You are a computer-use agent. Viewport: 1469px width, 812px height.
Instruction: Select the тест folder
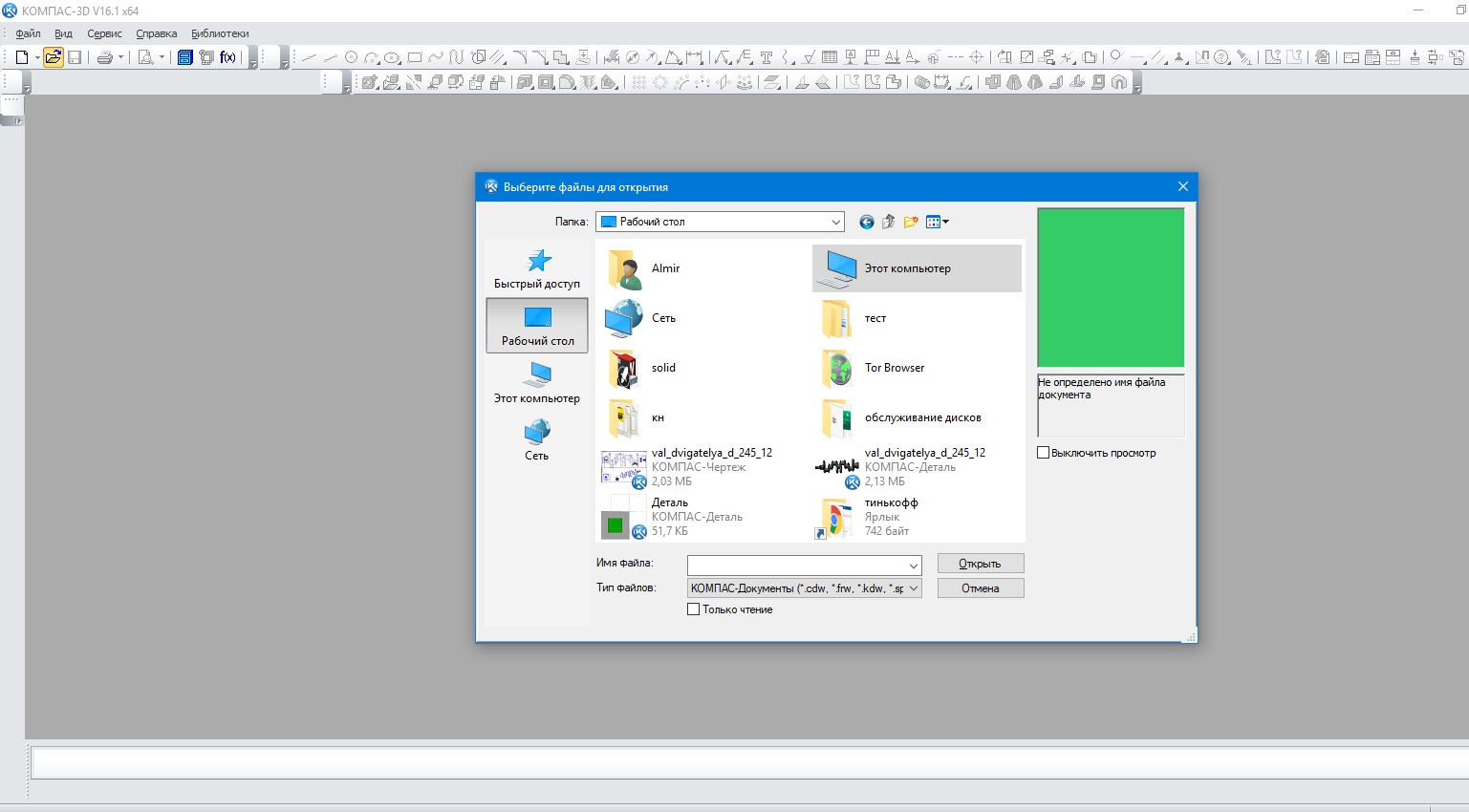coord(917,318)
